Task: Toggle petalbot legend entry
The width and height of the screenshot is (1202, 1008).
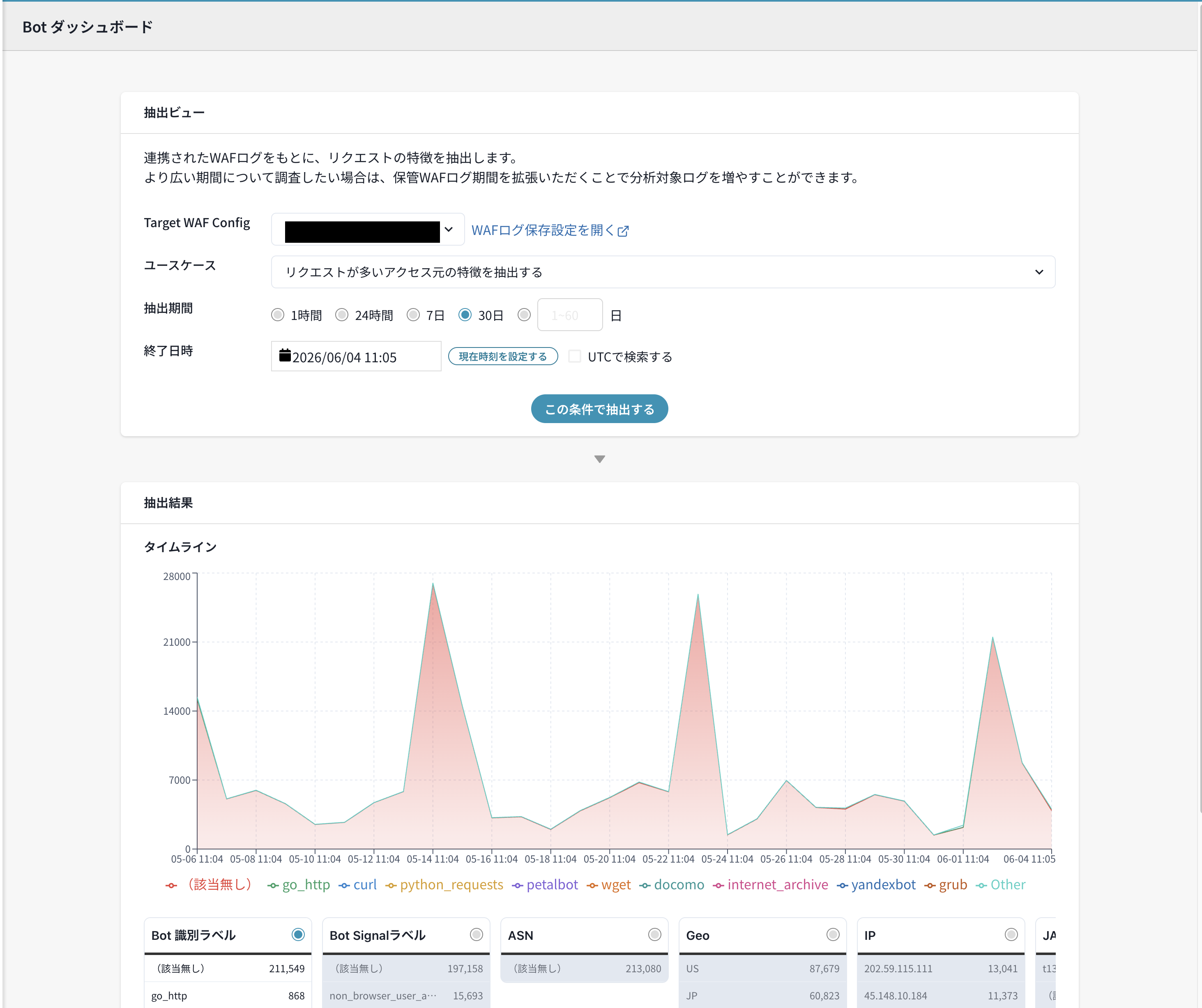Action: point(545,885)
